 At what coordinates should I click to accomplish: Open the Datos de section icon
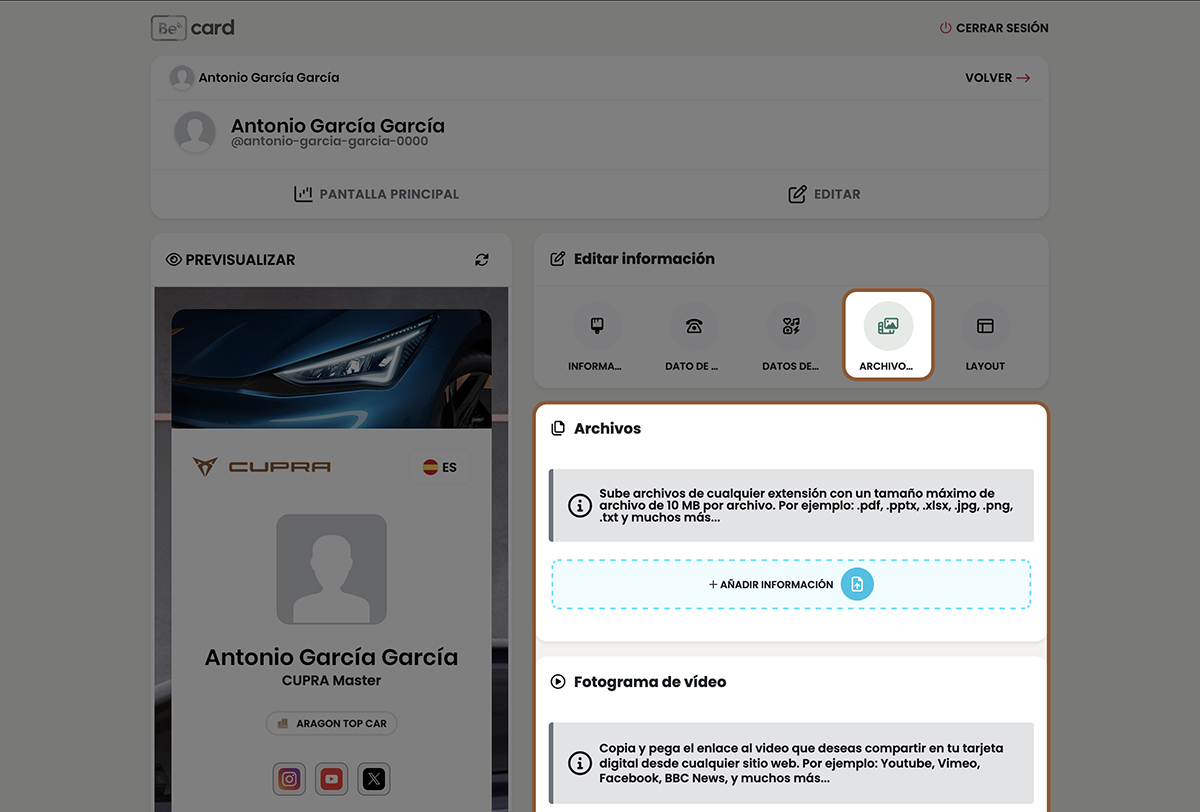[x=791, y=326]
